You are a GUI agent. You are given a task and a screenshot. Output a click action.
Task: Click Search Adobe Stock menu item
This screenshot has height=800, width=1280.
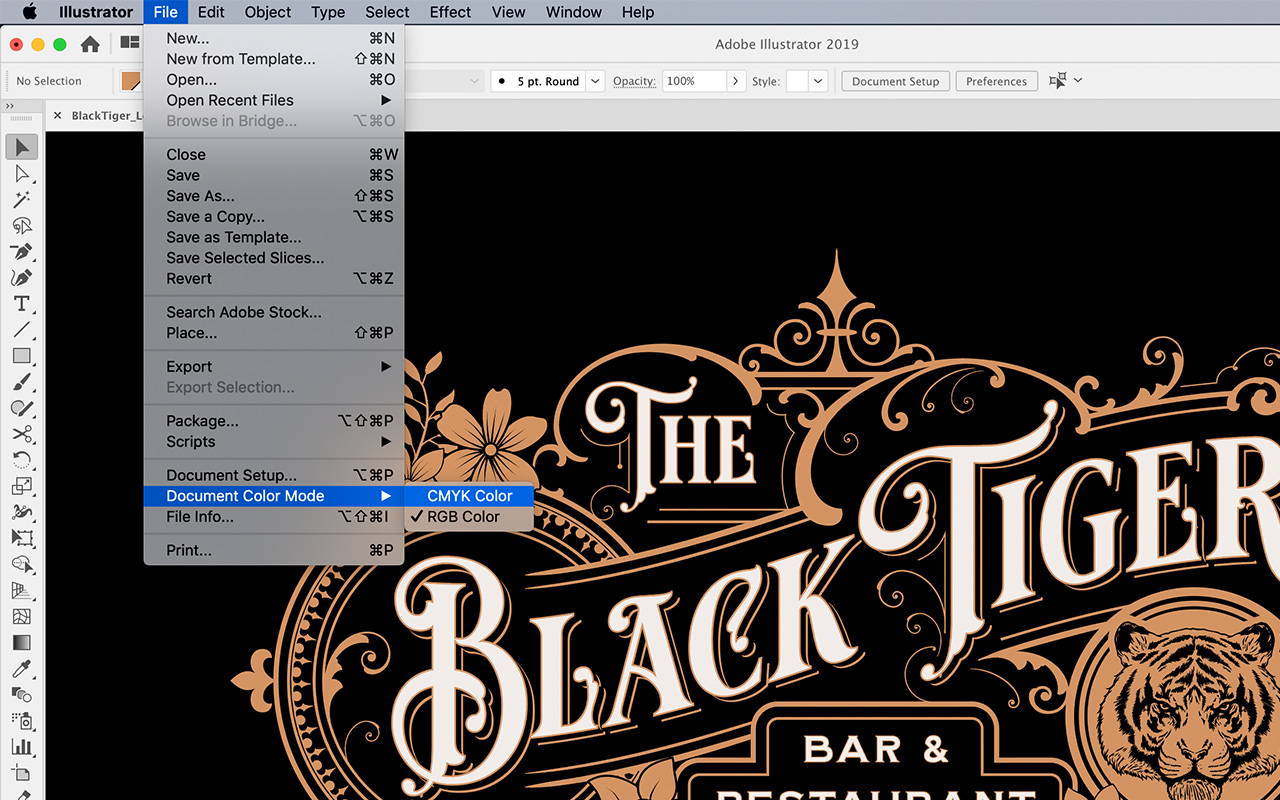click(x=274, y=312)
